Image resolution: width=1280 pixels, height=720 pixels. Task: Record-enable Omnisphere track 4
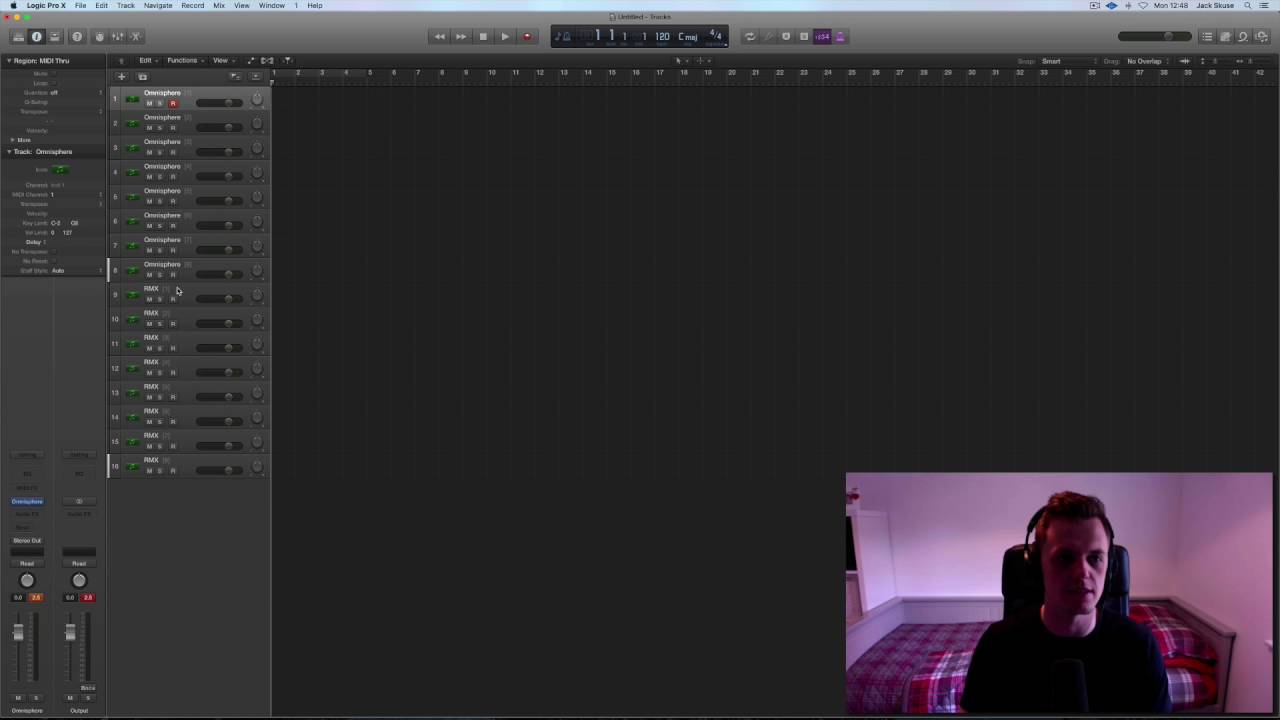[x=172, y=177]
